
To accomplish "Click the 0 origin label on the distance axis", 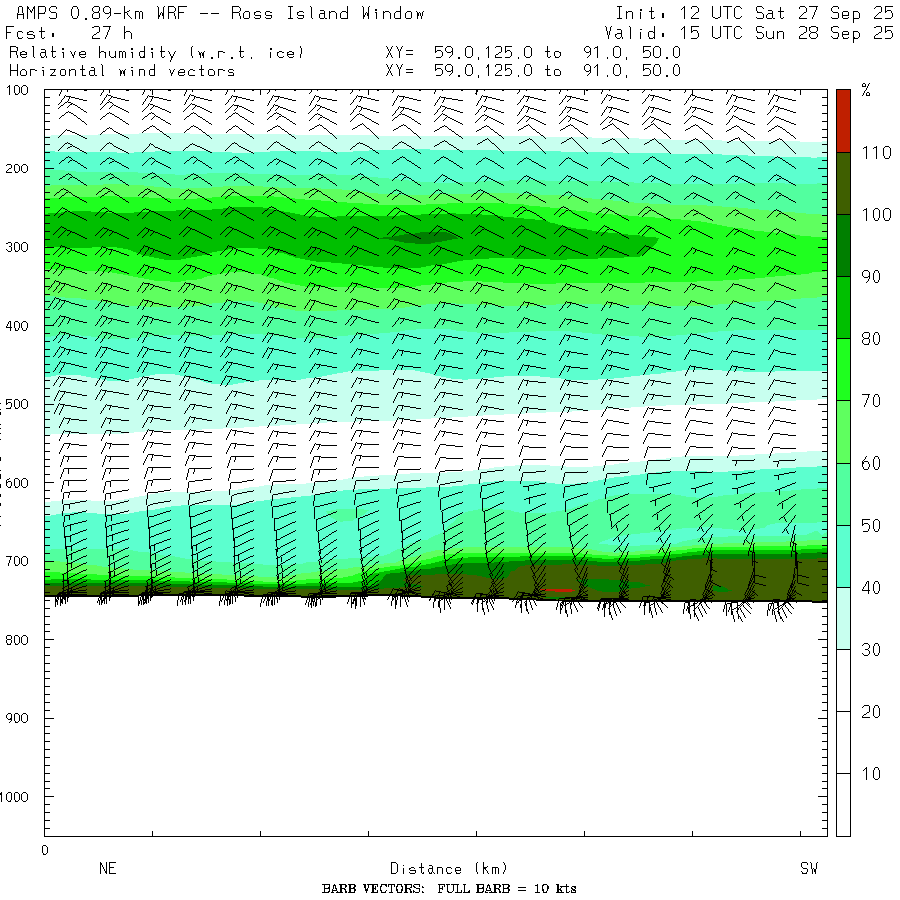I will tap(45, 851).
